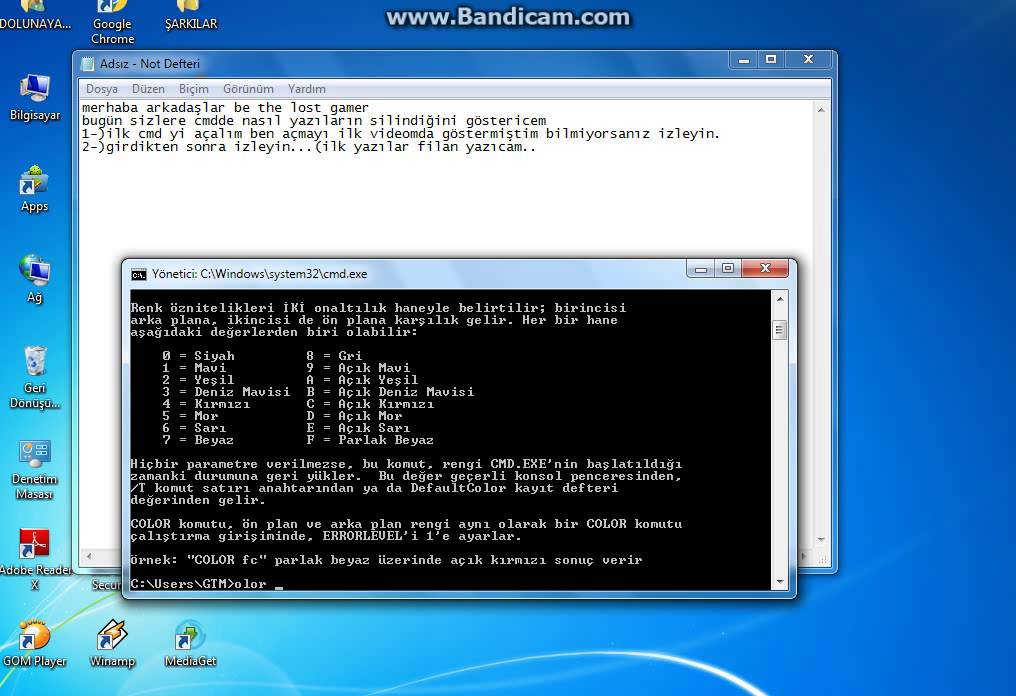Maximize the cmd.exe window

(728, 269)
